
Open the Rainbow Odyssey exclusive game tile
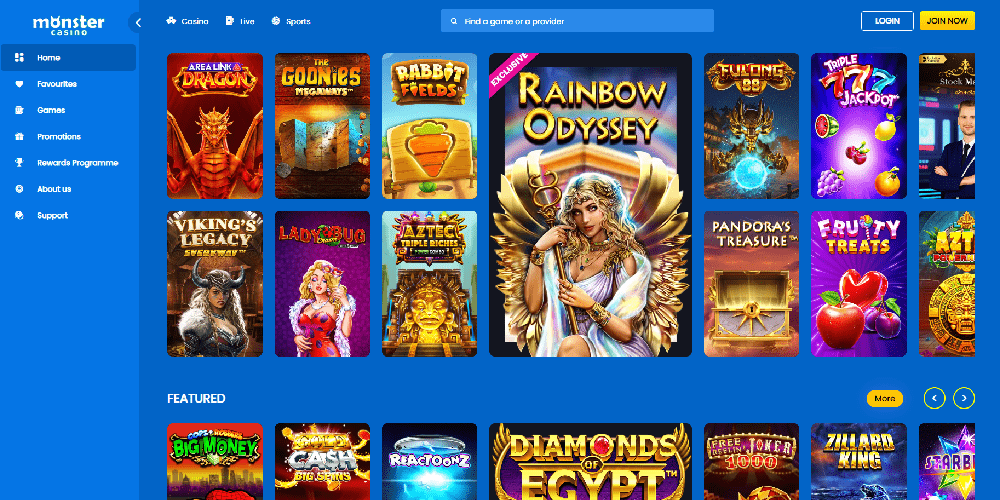pos(590,205)
